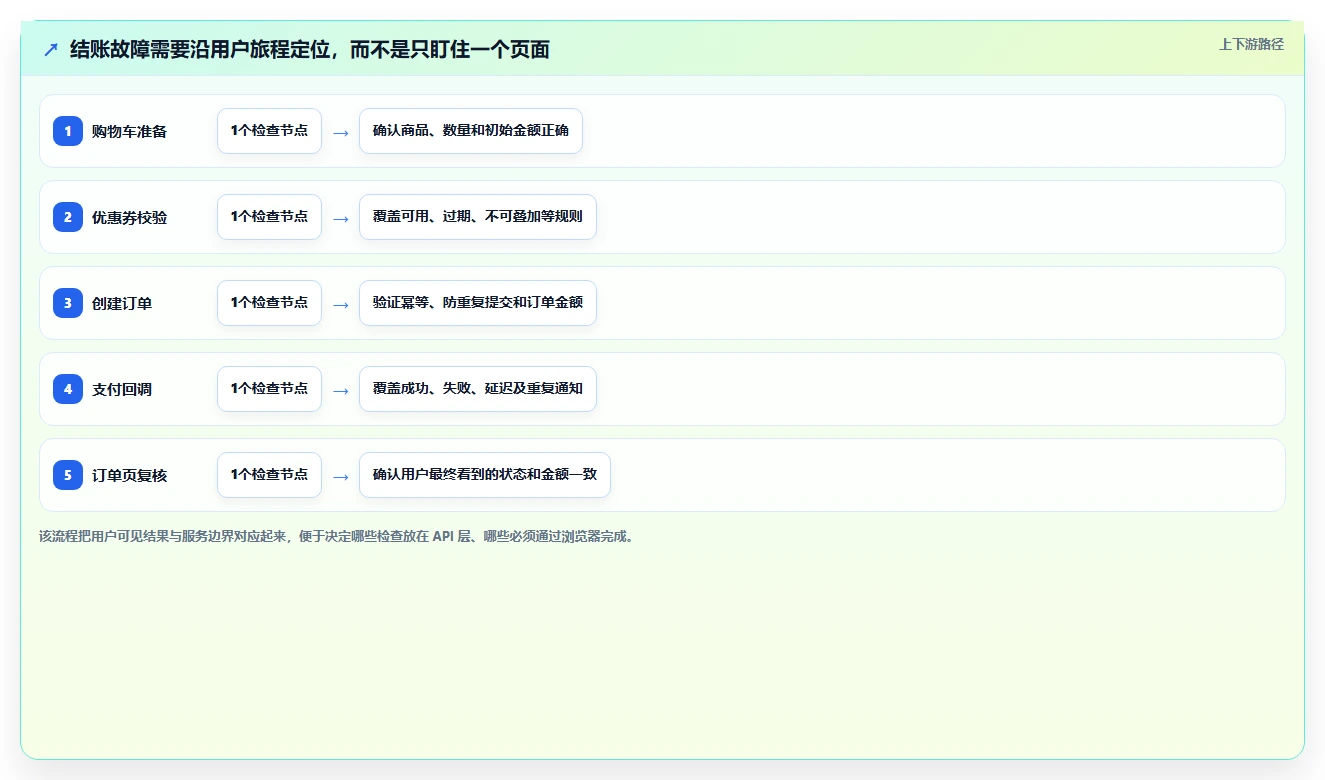Click the step 4 number badge
This screenshot has height=780, width=1325.
pos(68,389)
